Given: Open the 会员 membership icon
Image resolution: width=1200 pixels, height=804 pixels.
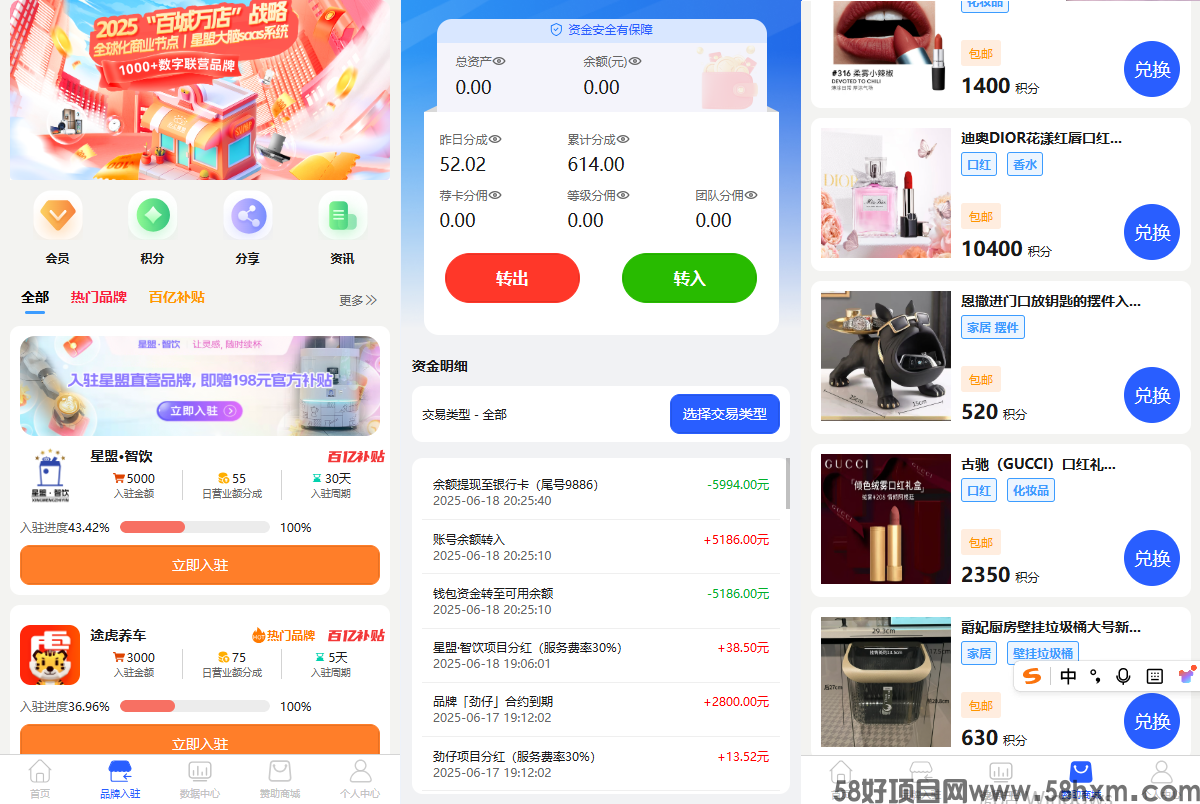Looking at the screenshot, I should 58,215.
